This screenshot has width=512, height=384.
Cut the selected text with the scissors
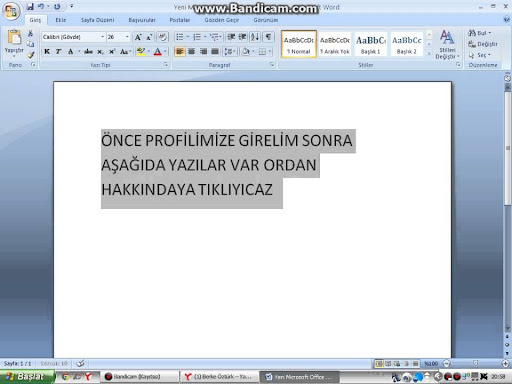[x=30, y=33]
